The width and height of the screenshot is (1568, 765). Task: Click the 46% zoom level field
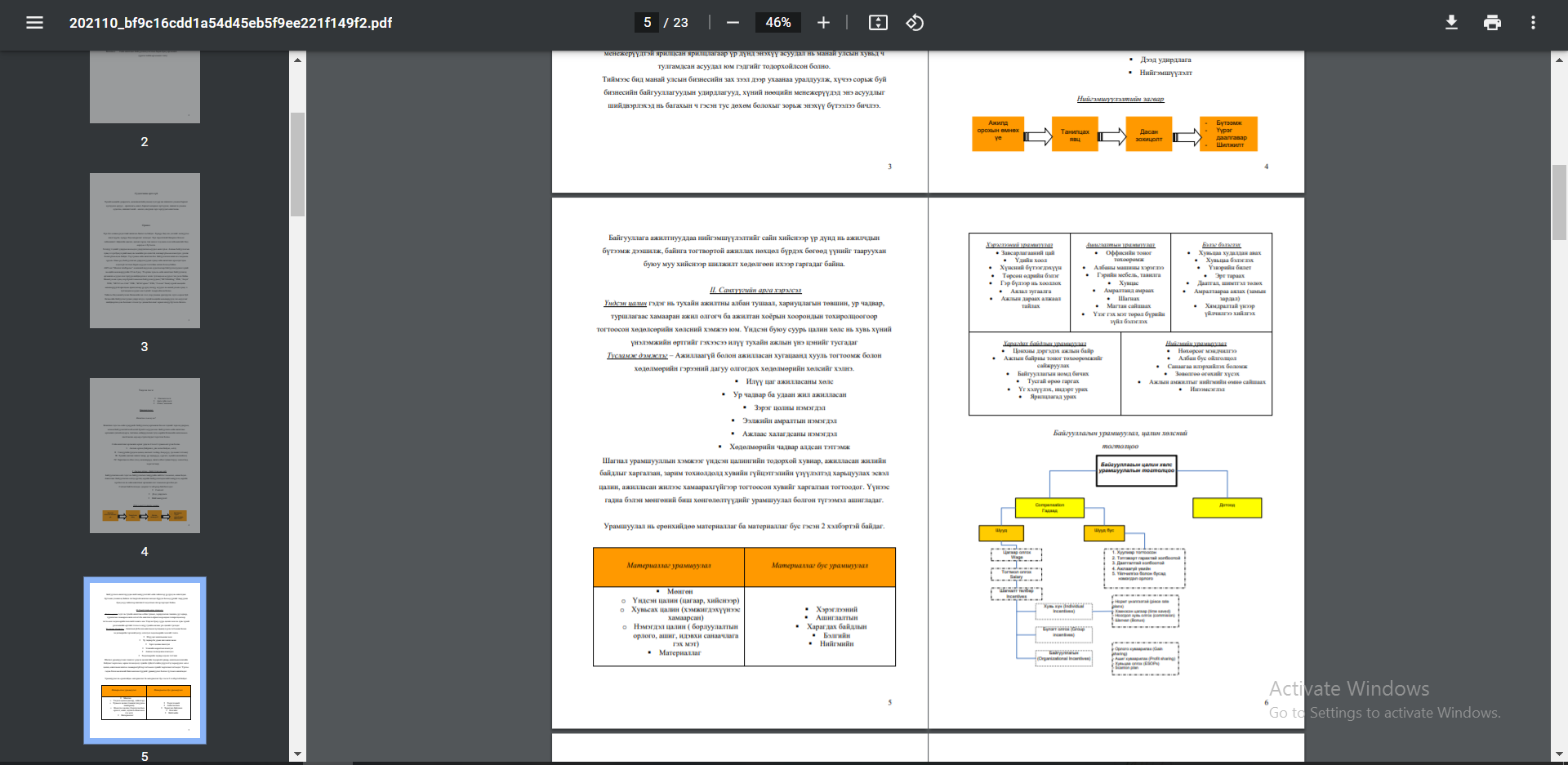click(777, 23)
